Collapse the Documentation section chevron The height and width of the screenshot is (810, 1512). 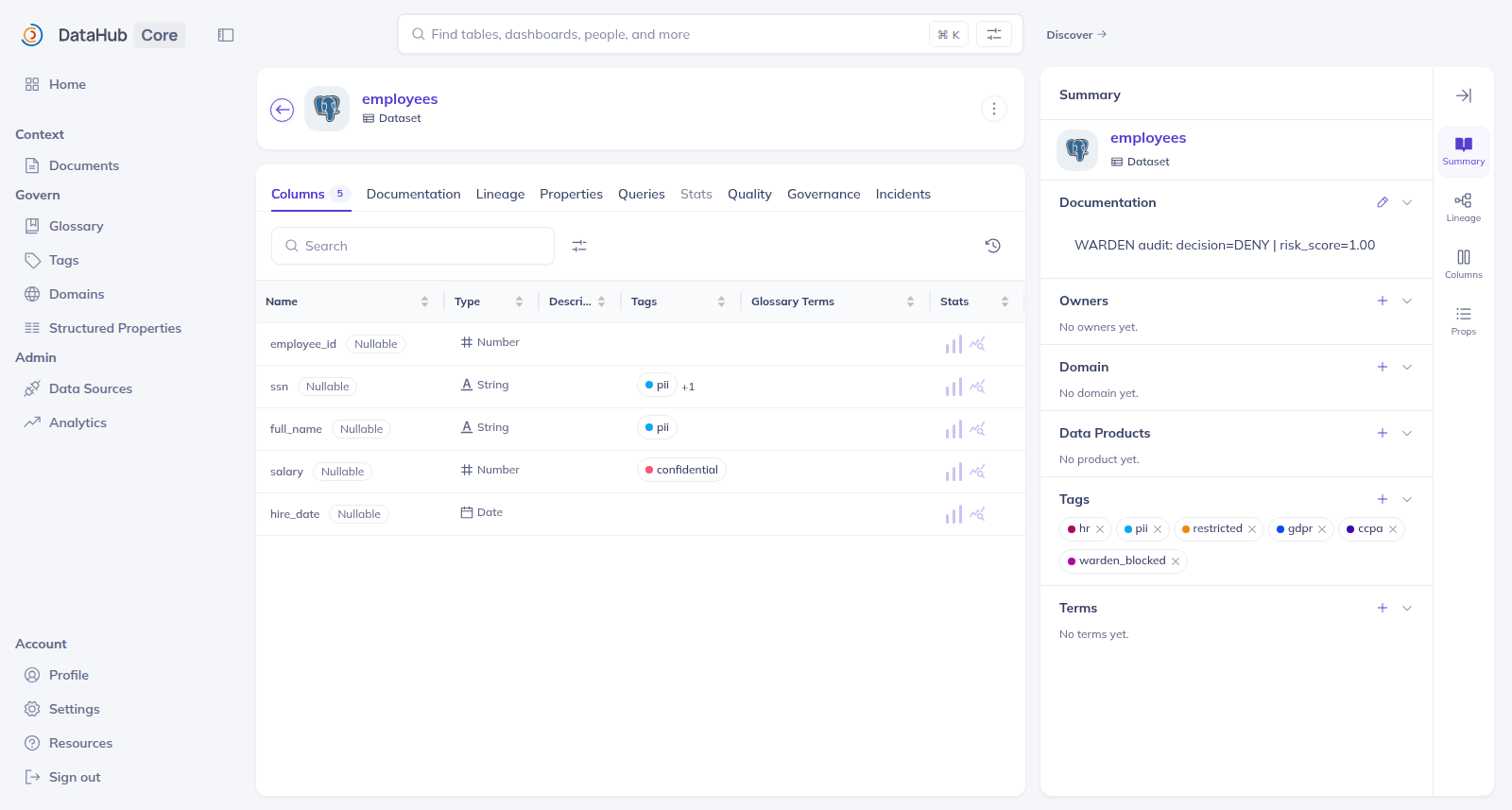(x=1407, y=202)
